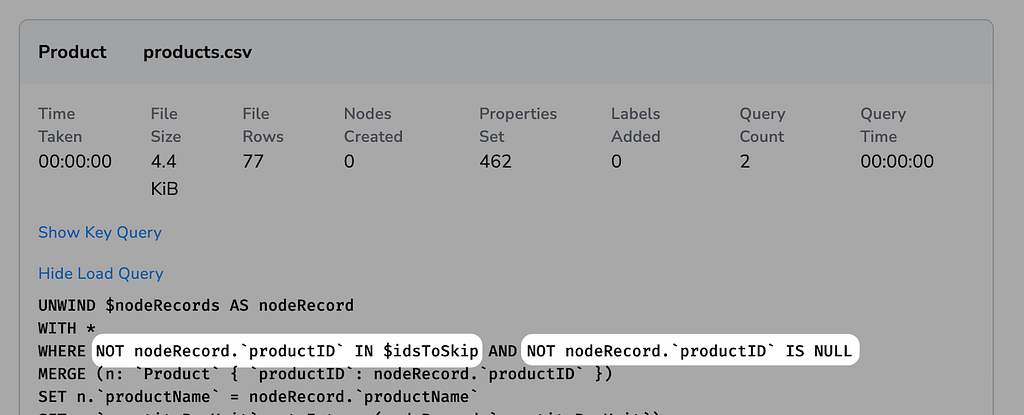This screenshot has width=1024, height=415.
Task: Click the Show Key Query link
Action: (x=99, y=232)
